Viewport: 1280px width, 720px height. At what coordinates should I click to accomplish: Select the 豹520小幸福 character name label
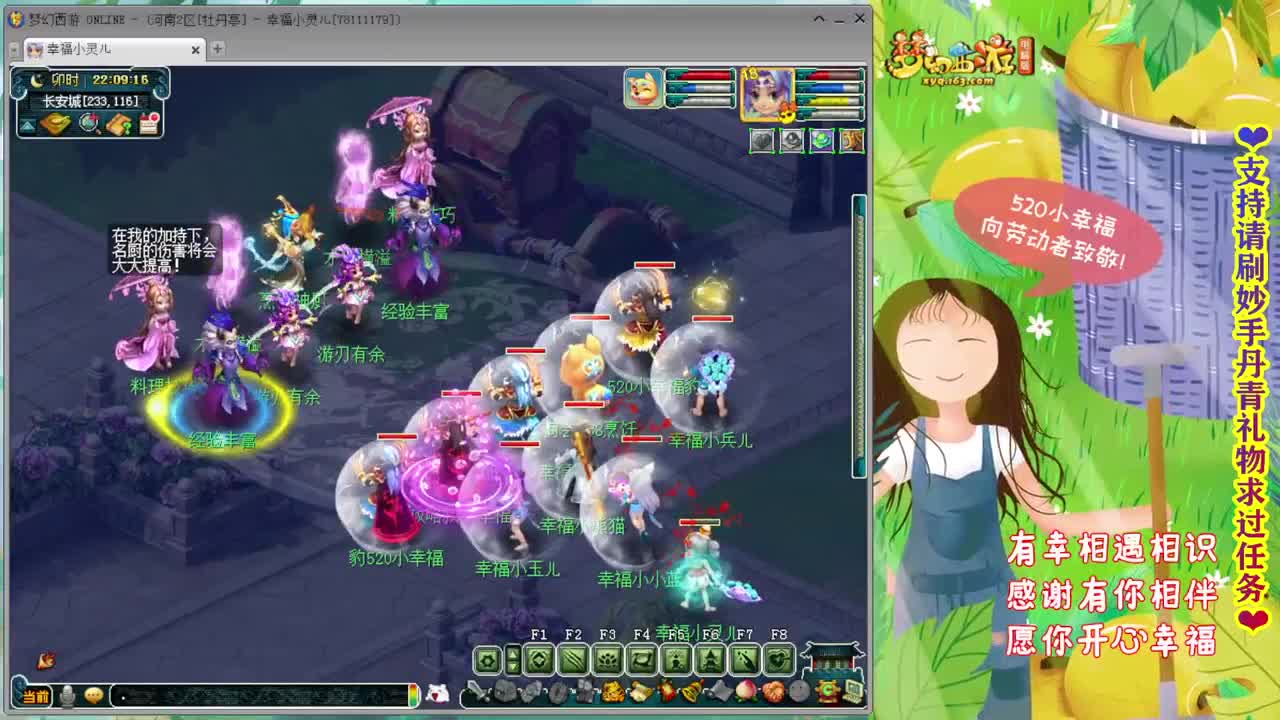[396, 558]
